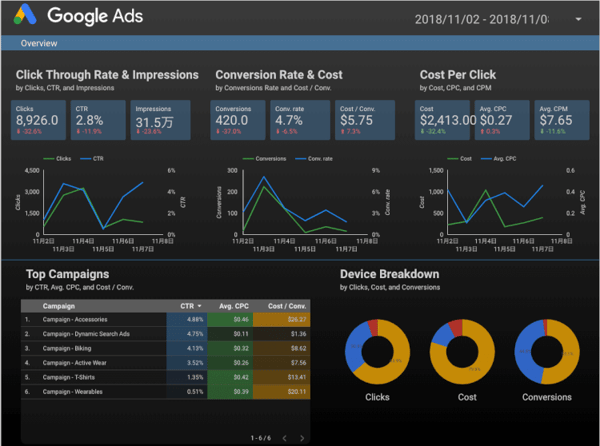
Task: Click the blue Avg. CPC legend entry
Action: [x=499, y=159]
